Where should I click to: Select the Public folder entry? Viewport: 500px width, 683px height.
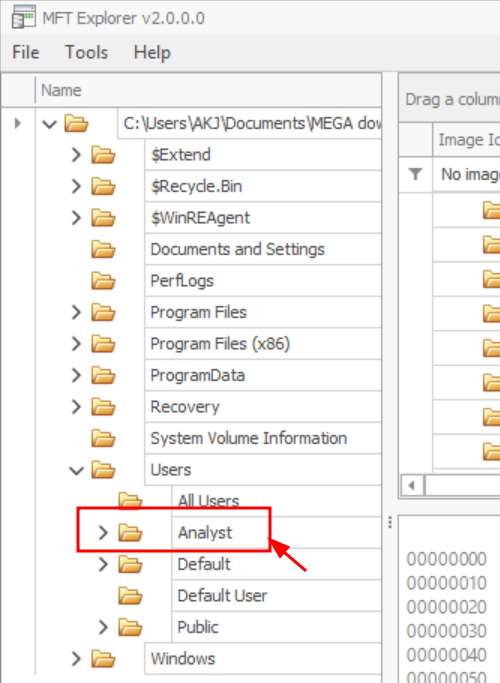point(198,627)
